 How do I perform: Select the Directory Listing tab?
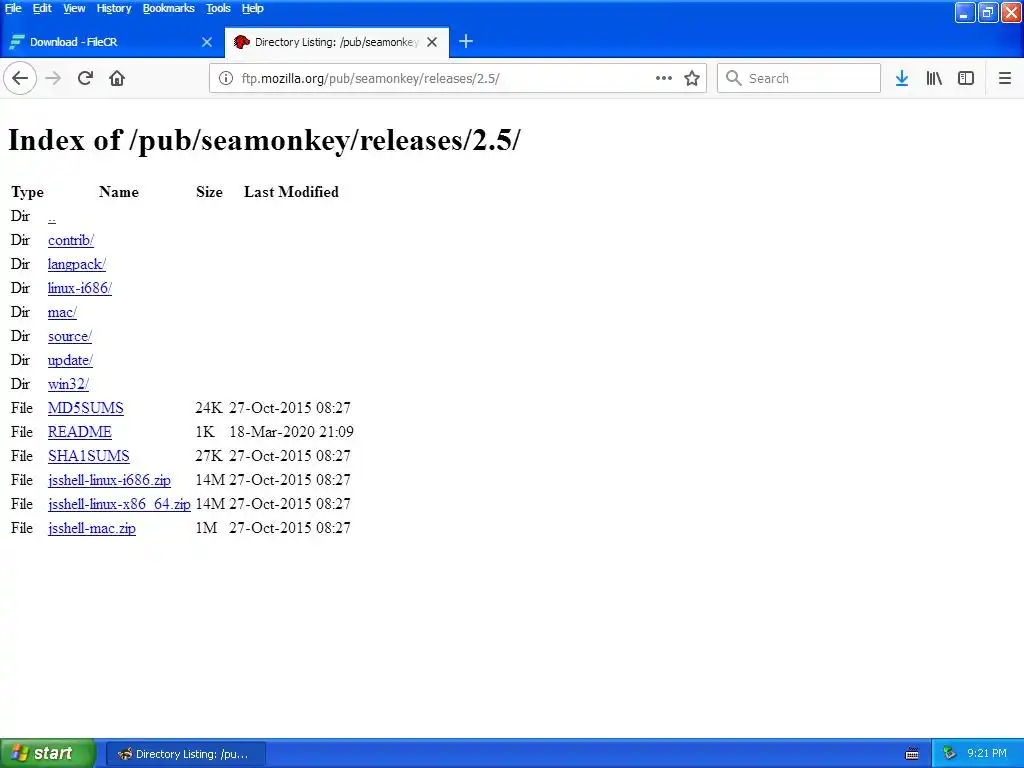[336, 42]
